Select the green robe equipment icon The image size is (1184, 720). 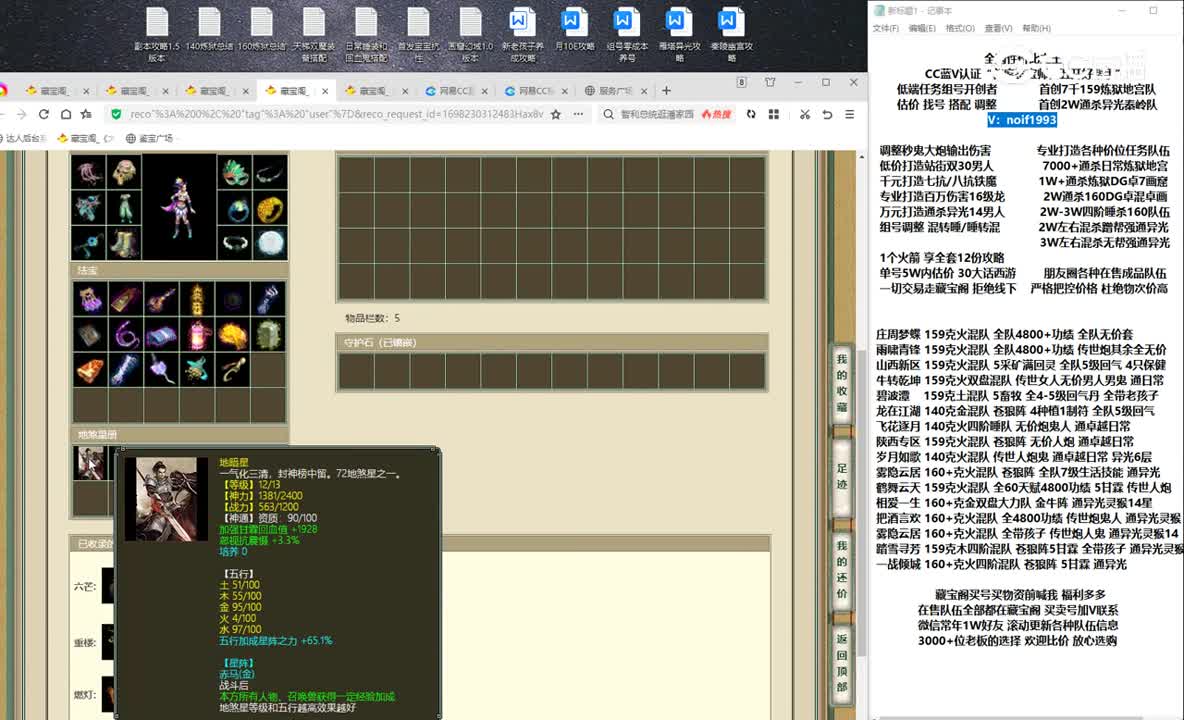[x=124, y=208]
